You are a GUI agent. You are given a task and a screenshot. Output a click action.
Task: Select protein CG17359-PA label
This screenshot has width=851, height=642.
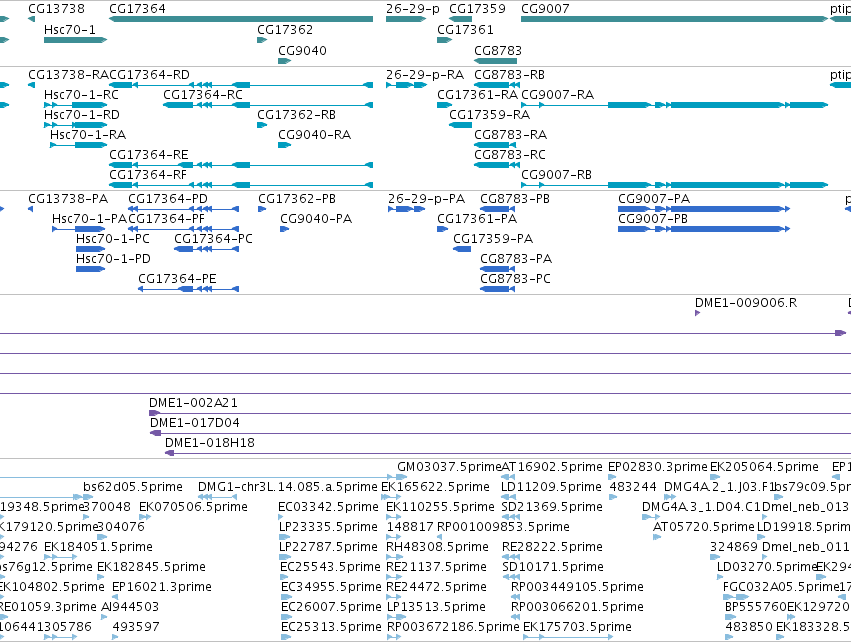tap(493, 239)
